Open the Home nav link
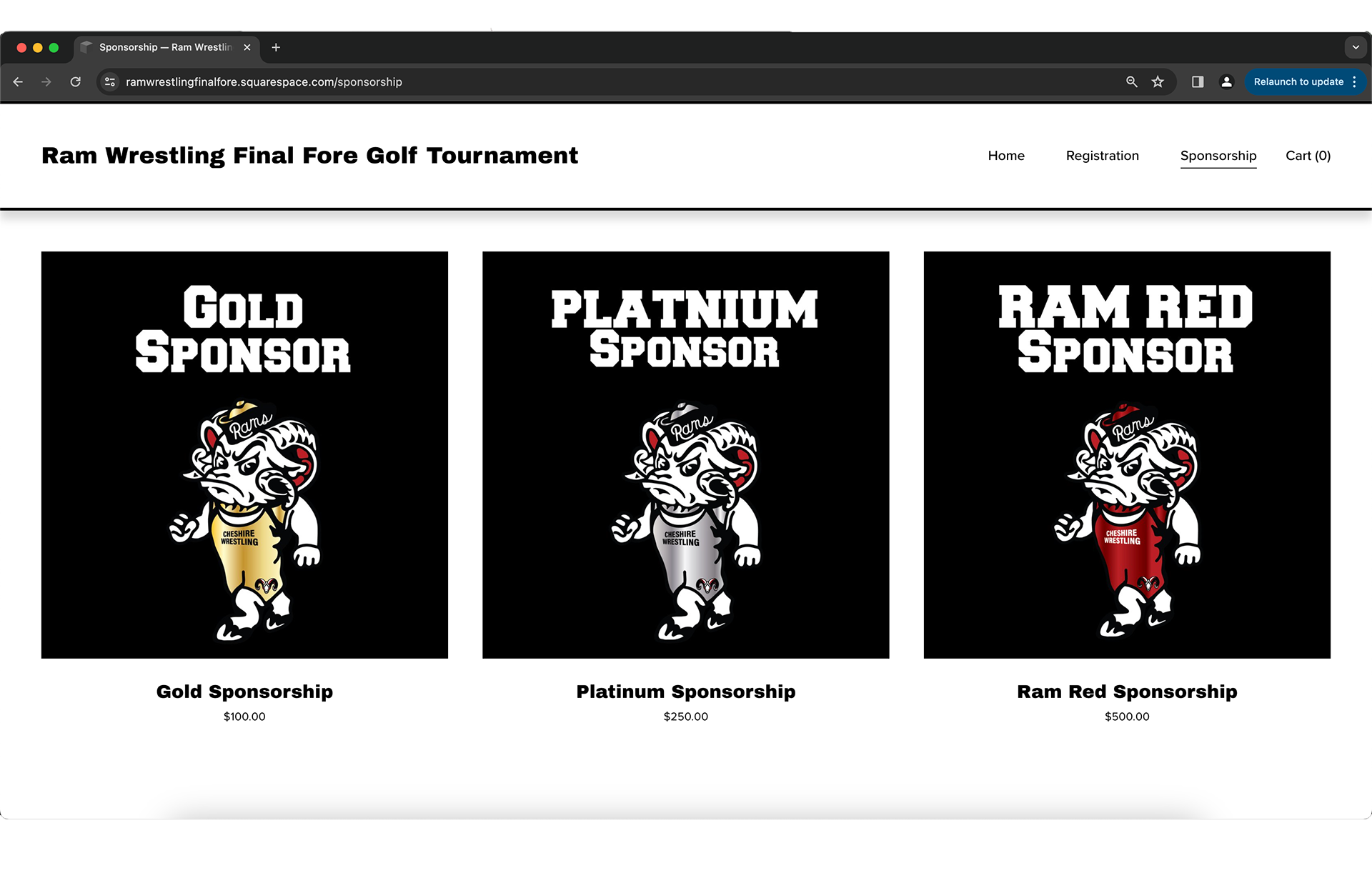 [1005, 156]
